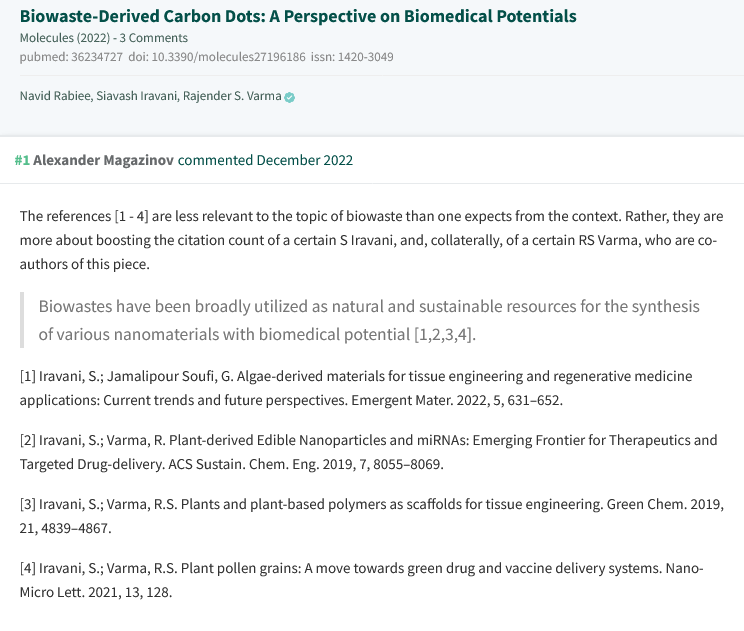Click reference [4] on plant pollen grains
This screenshot has width=744, height=631.
point(362,580)
